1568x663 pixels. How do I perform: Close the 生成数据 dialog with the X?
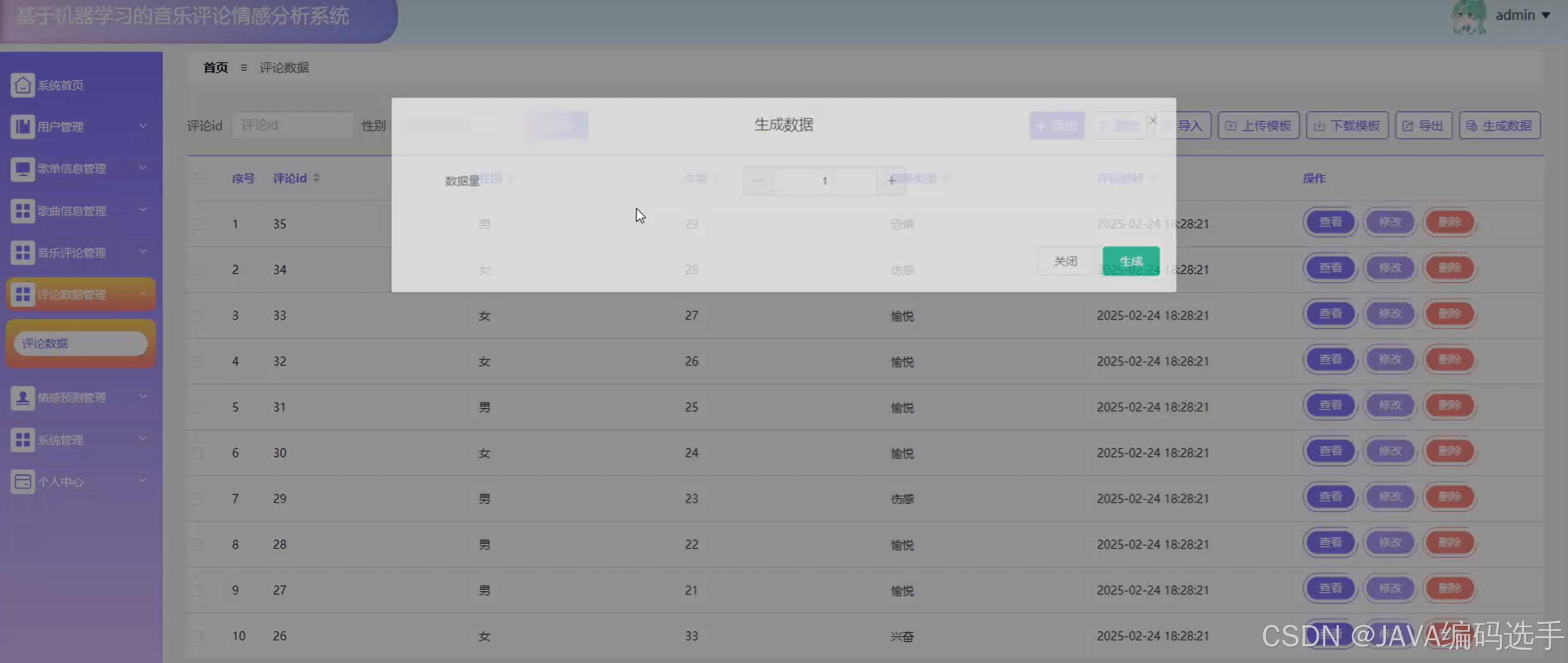click(x=1153, y=121)
